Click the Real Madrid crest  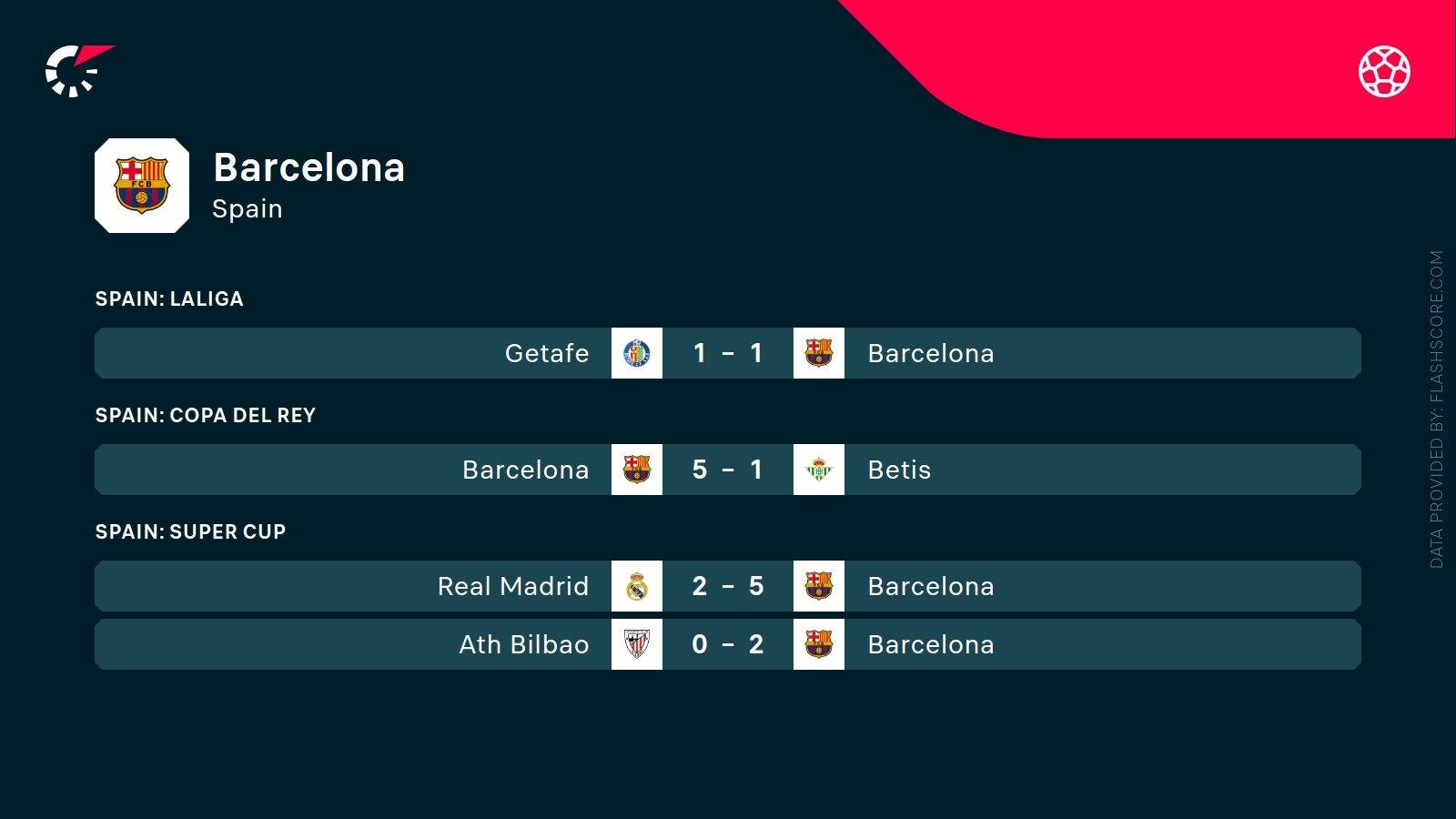(637, 586)
